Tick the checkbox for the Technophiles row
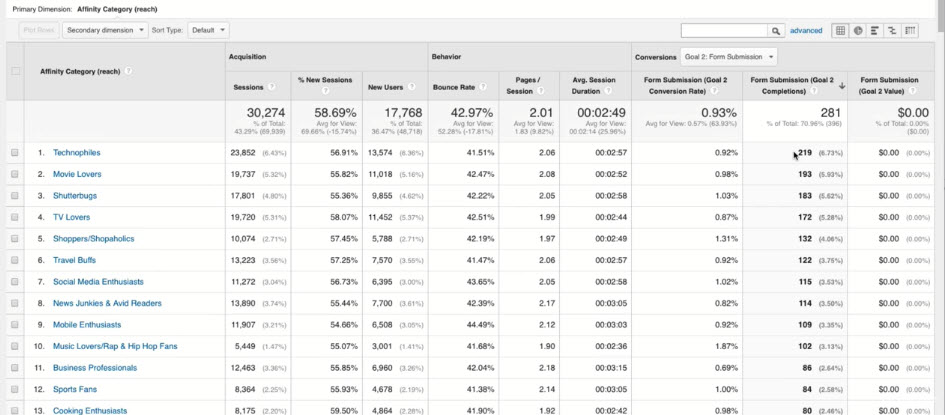 point(15,153)
